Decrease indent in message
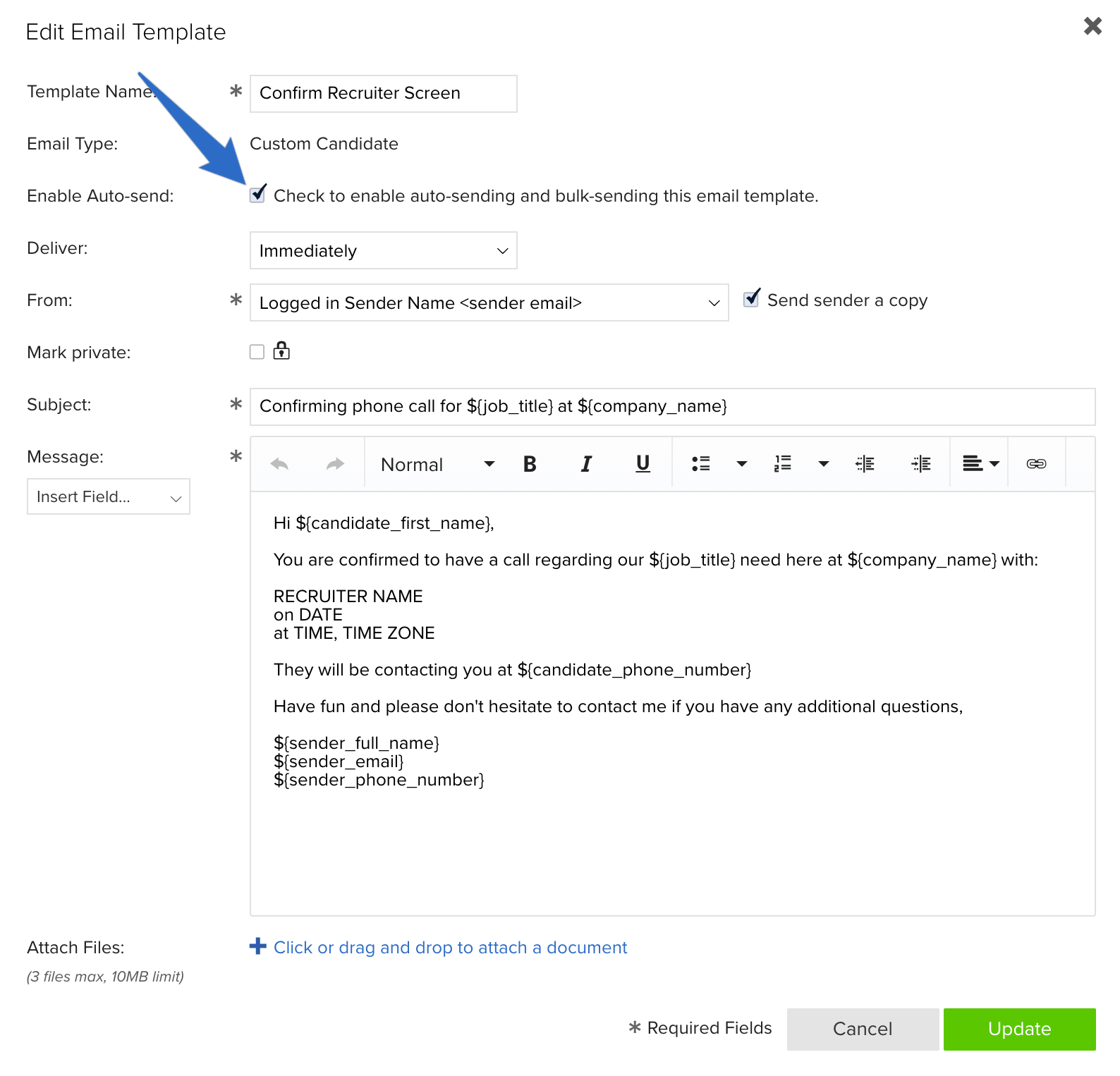 point(865,464)
